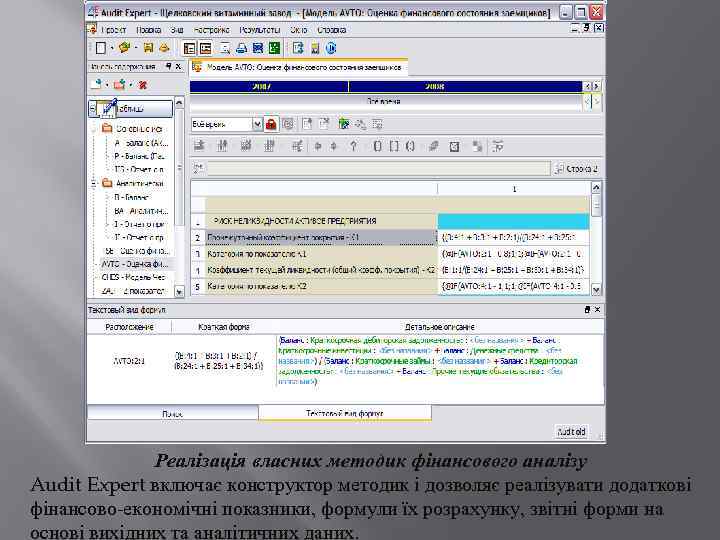Click the add table icon in the left panel
Viewport: 720px width, 540px height.
[96, 84]
